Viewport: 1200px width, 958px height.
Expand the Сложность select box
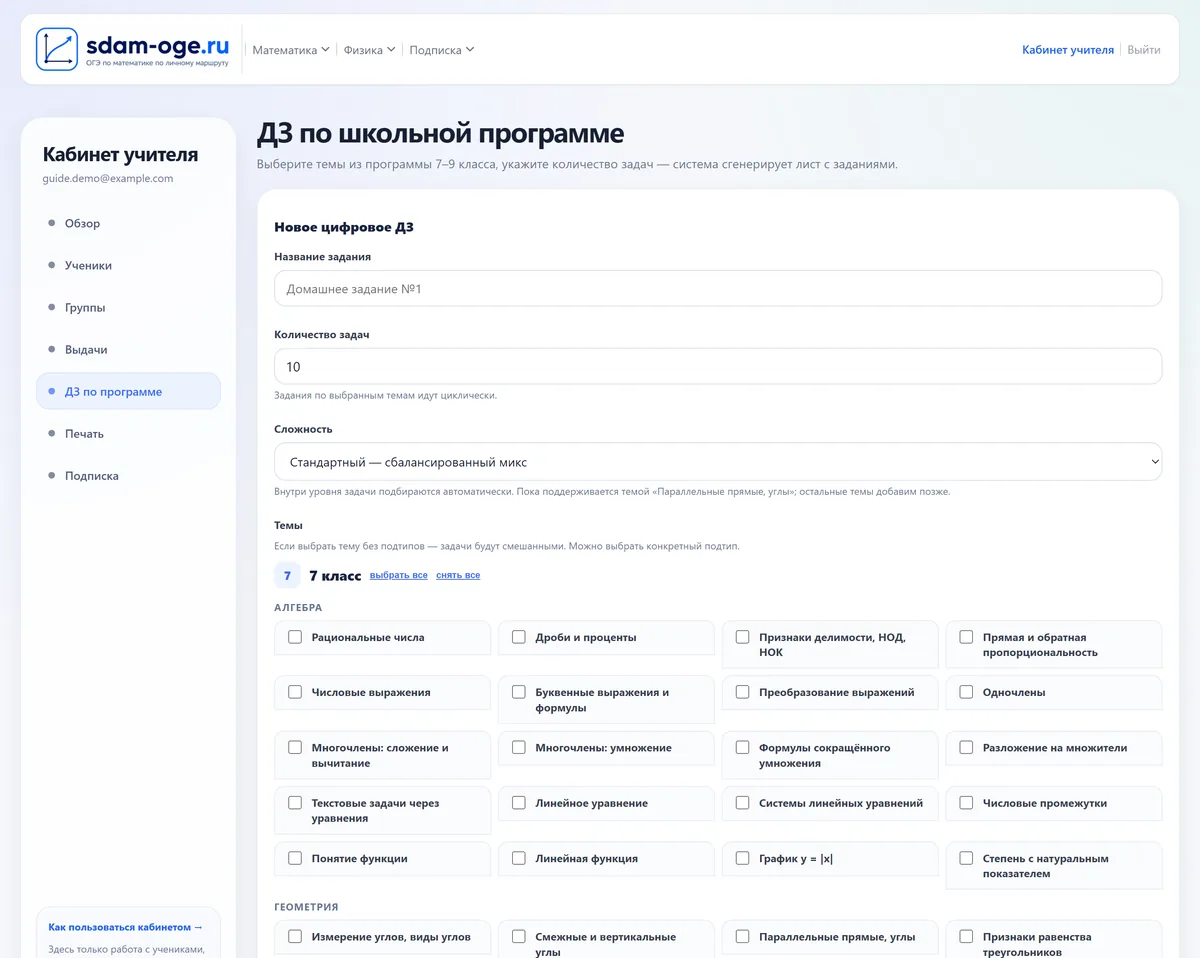click(718, 462)
